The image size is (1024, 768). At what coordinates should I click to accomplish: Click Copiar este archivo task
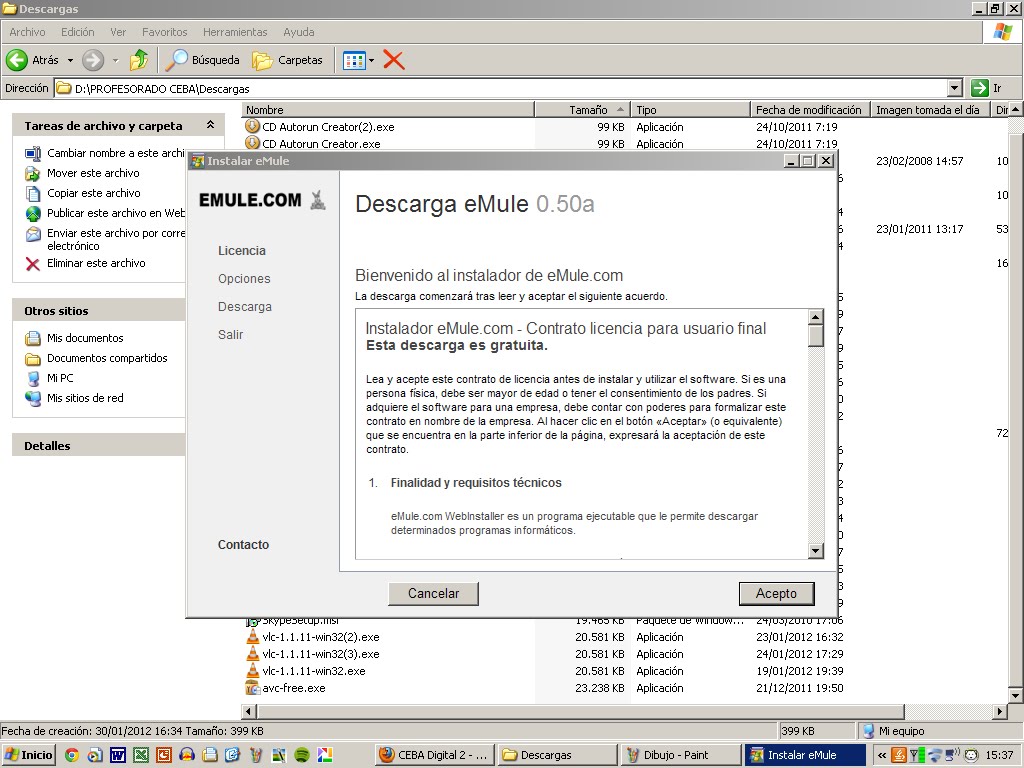pyautogui.click(x=83, y=193)
